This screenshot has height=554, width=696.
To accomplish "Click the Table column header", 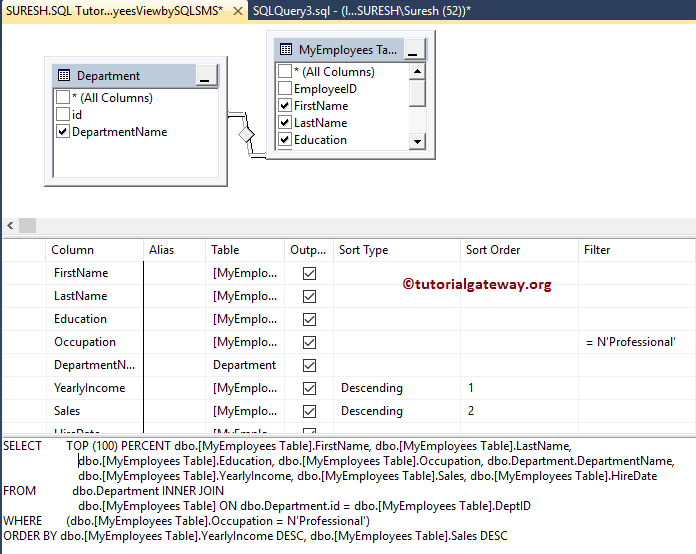I will 245,250.
